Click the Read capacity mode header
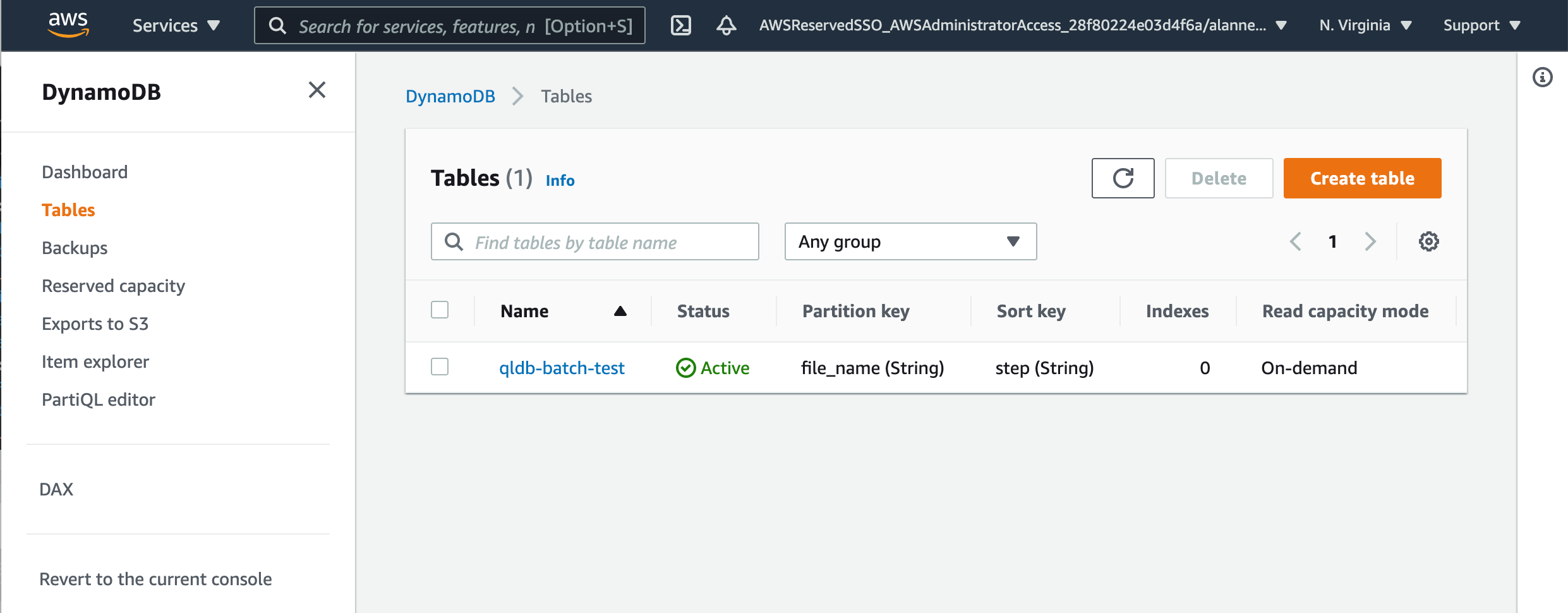Viewport: 1568px width, 613px height. pyautogui.click(x=1345, y=311)
